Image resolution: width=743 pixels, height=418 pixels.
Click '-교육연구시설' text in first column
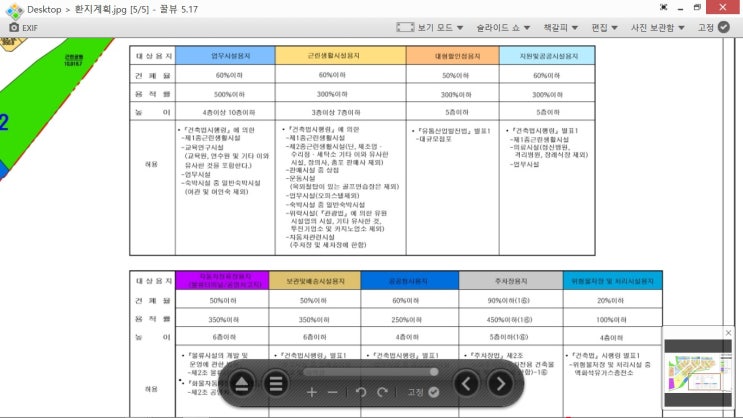[202, 147]
